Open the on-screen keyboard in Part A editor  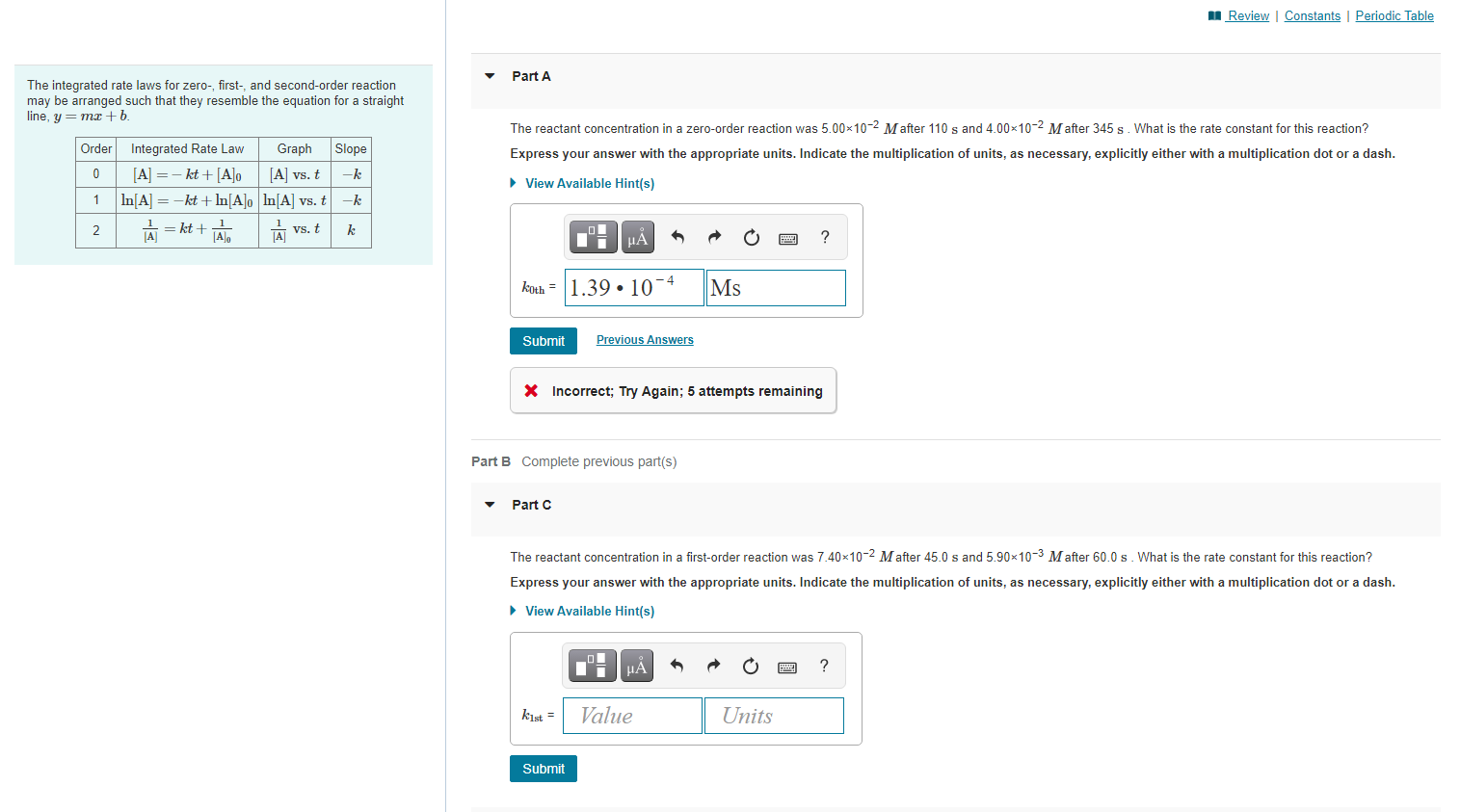(x=787, y=238)
